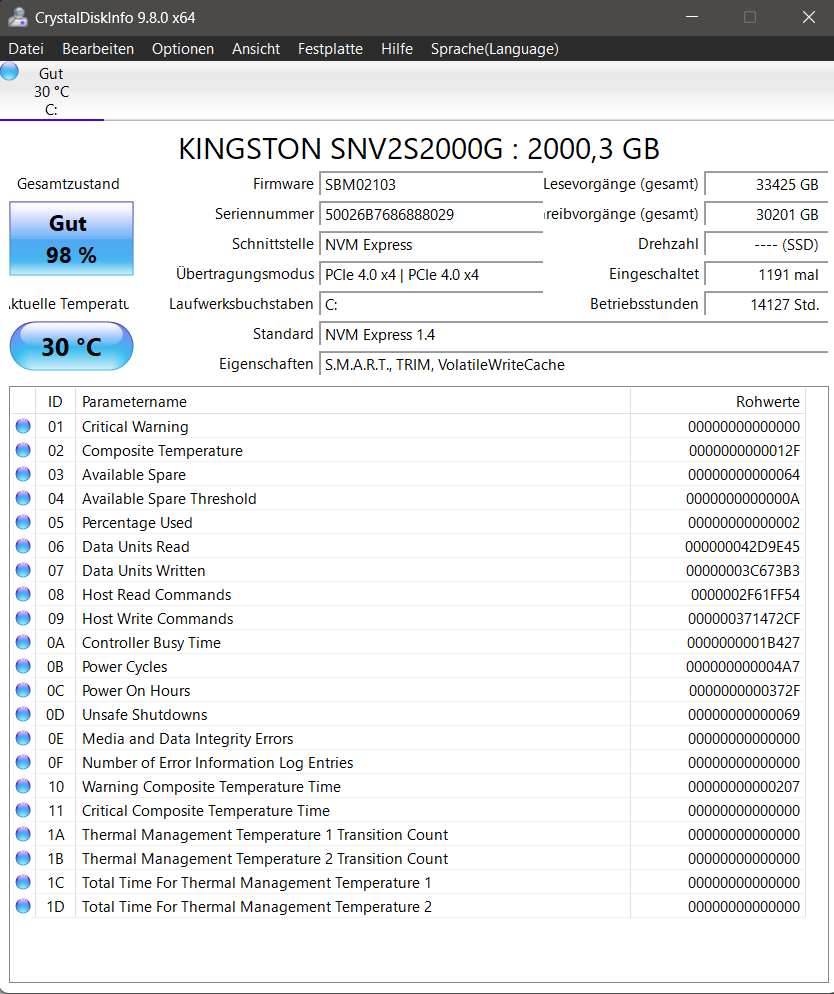Click the status orb for Data Units Written
Viewport: 834px width, 994px height.
pos(23,571)
